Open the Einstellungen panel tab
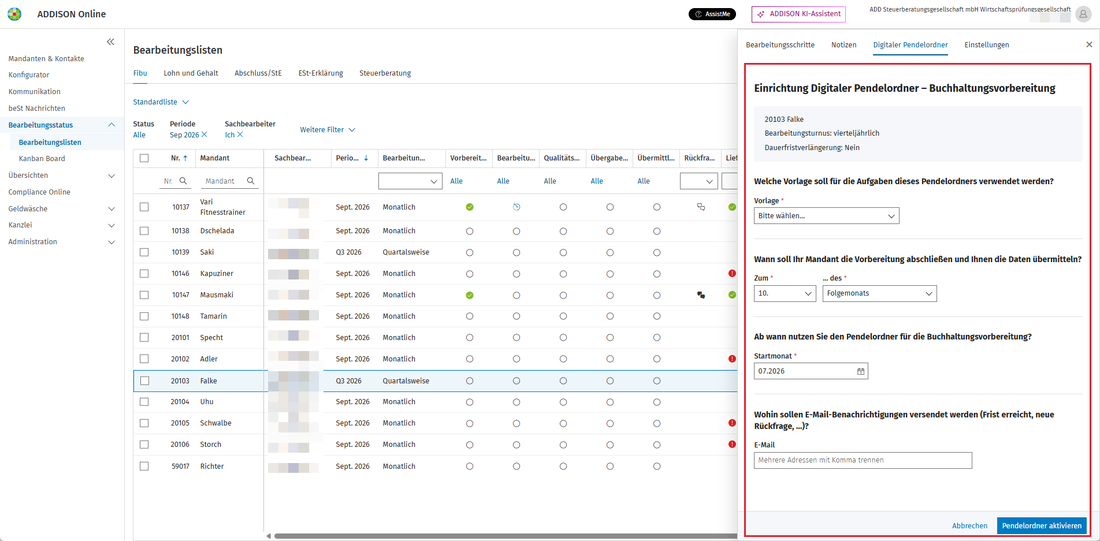 [987, 45]
